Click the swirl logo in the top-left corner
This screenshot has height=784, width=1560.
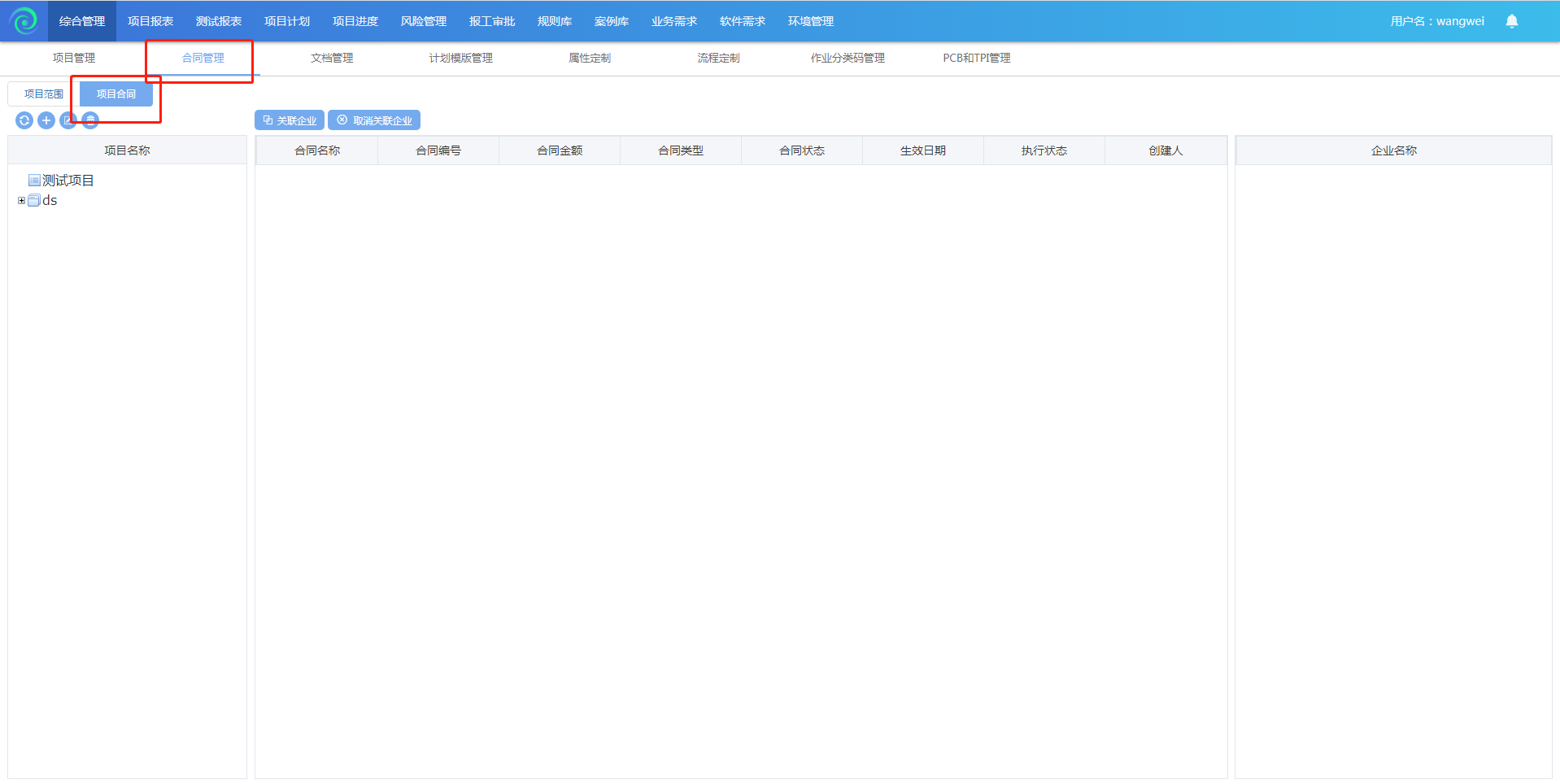pos(24,21)
